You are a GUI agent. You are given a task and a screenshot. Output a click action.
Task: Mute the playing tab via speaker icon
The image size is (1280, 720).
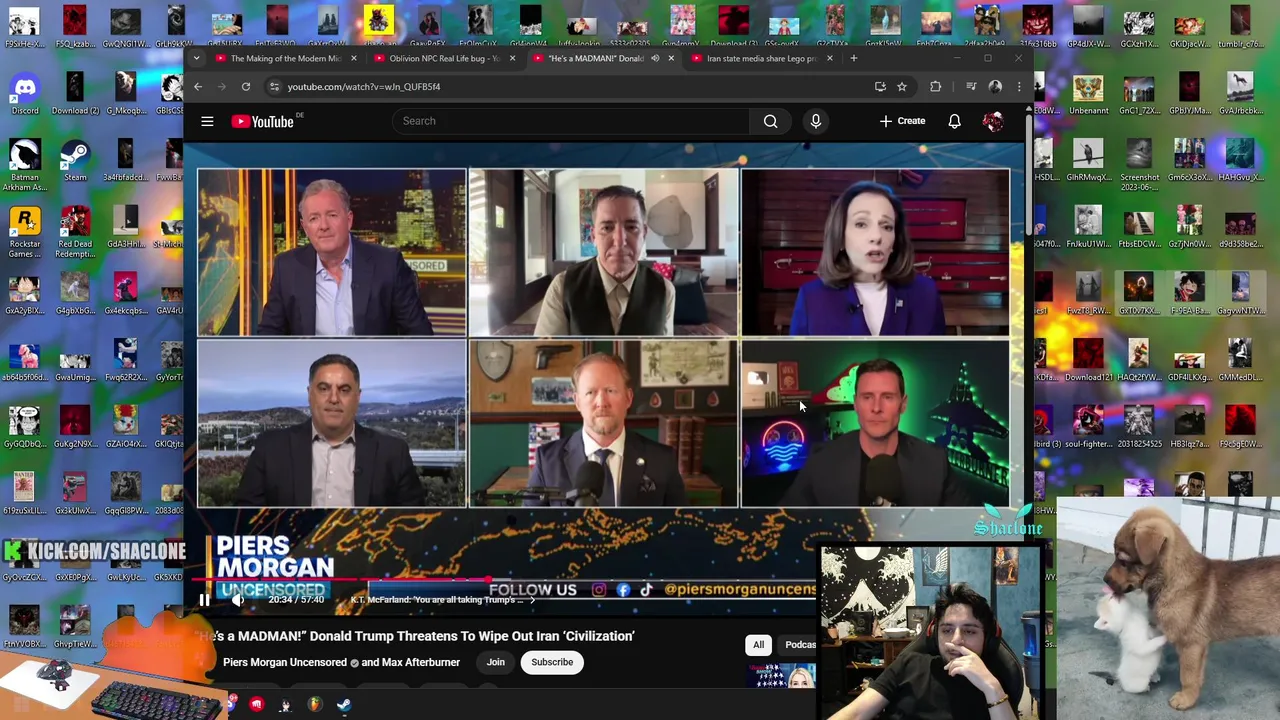655,58
